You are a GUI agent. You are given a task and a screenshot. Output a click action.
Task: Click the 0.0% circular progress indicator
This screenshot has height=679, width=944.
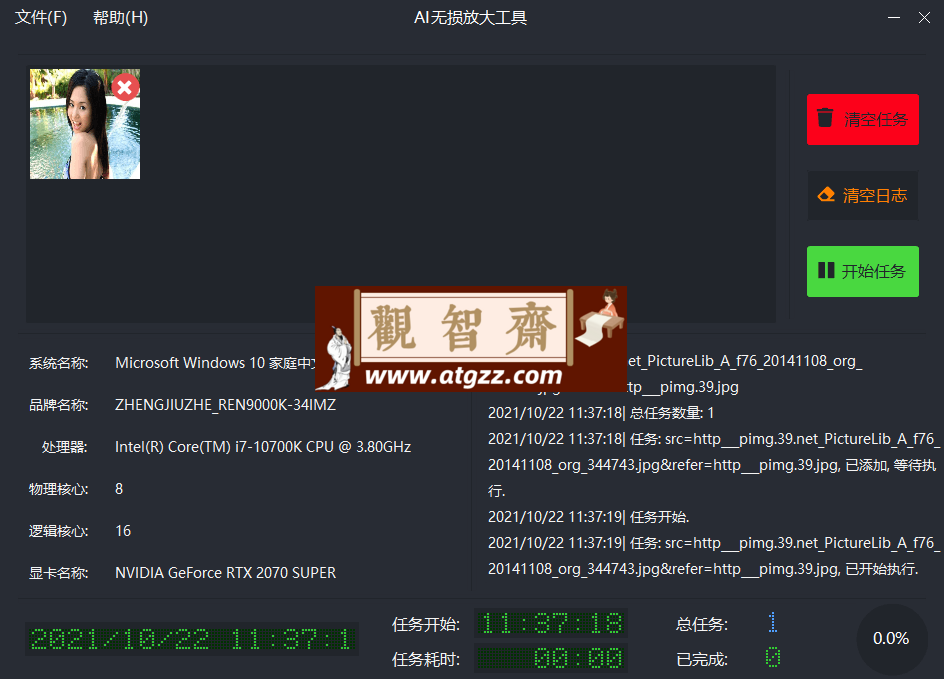[x=891, y=639]
